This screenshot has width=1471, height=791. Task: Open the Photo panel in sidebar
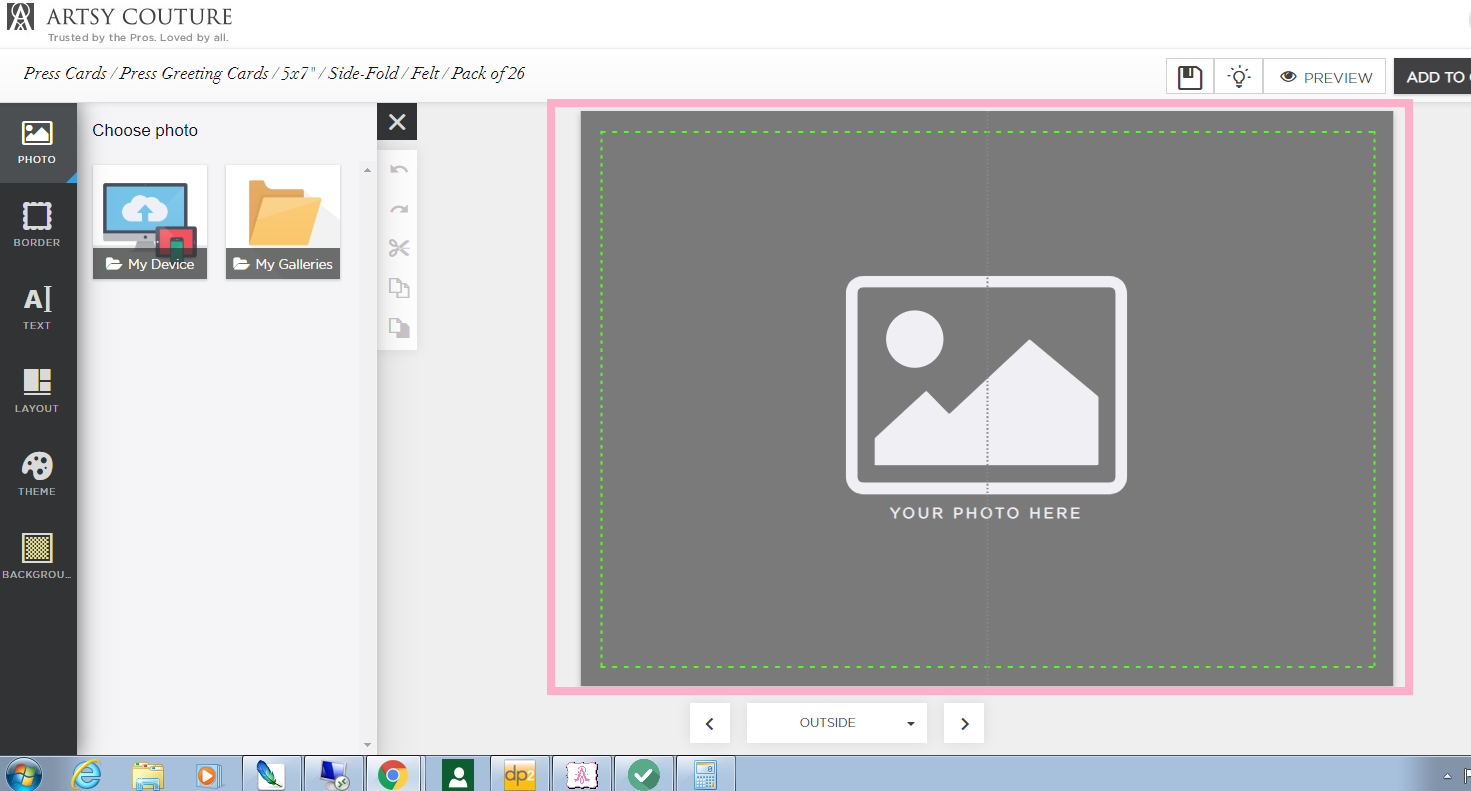[x=37, y=143]
